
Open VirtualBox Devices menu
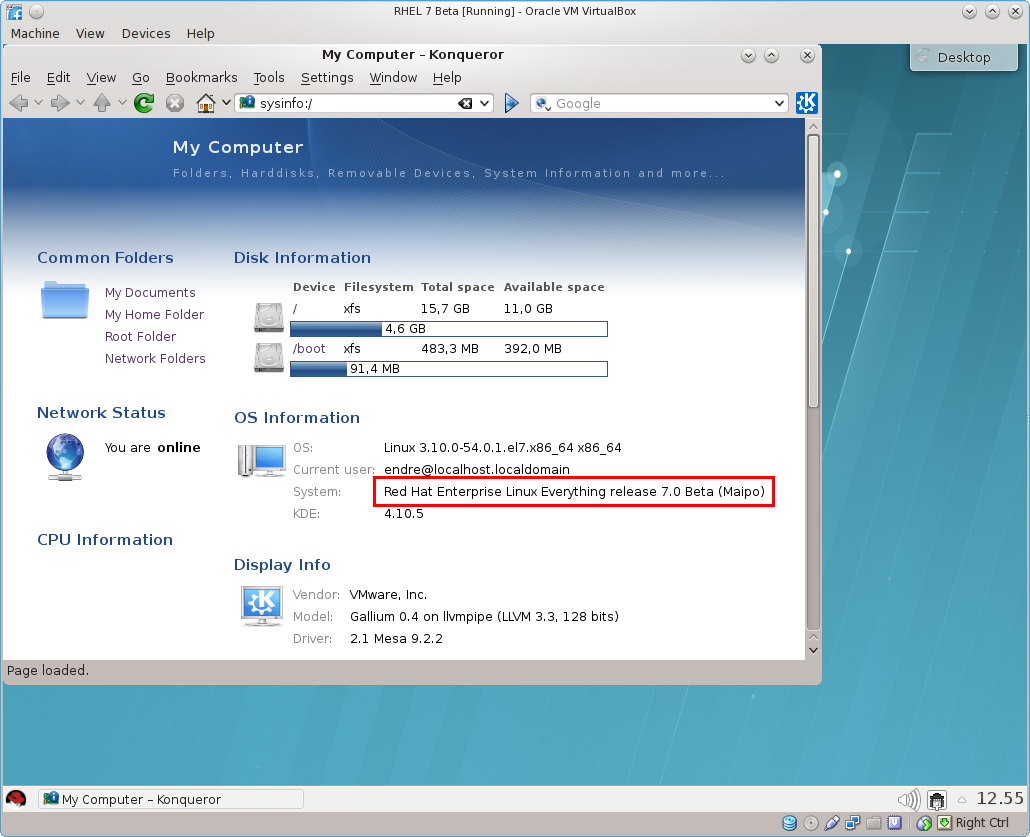tap(146, 34)
